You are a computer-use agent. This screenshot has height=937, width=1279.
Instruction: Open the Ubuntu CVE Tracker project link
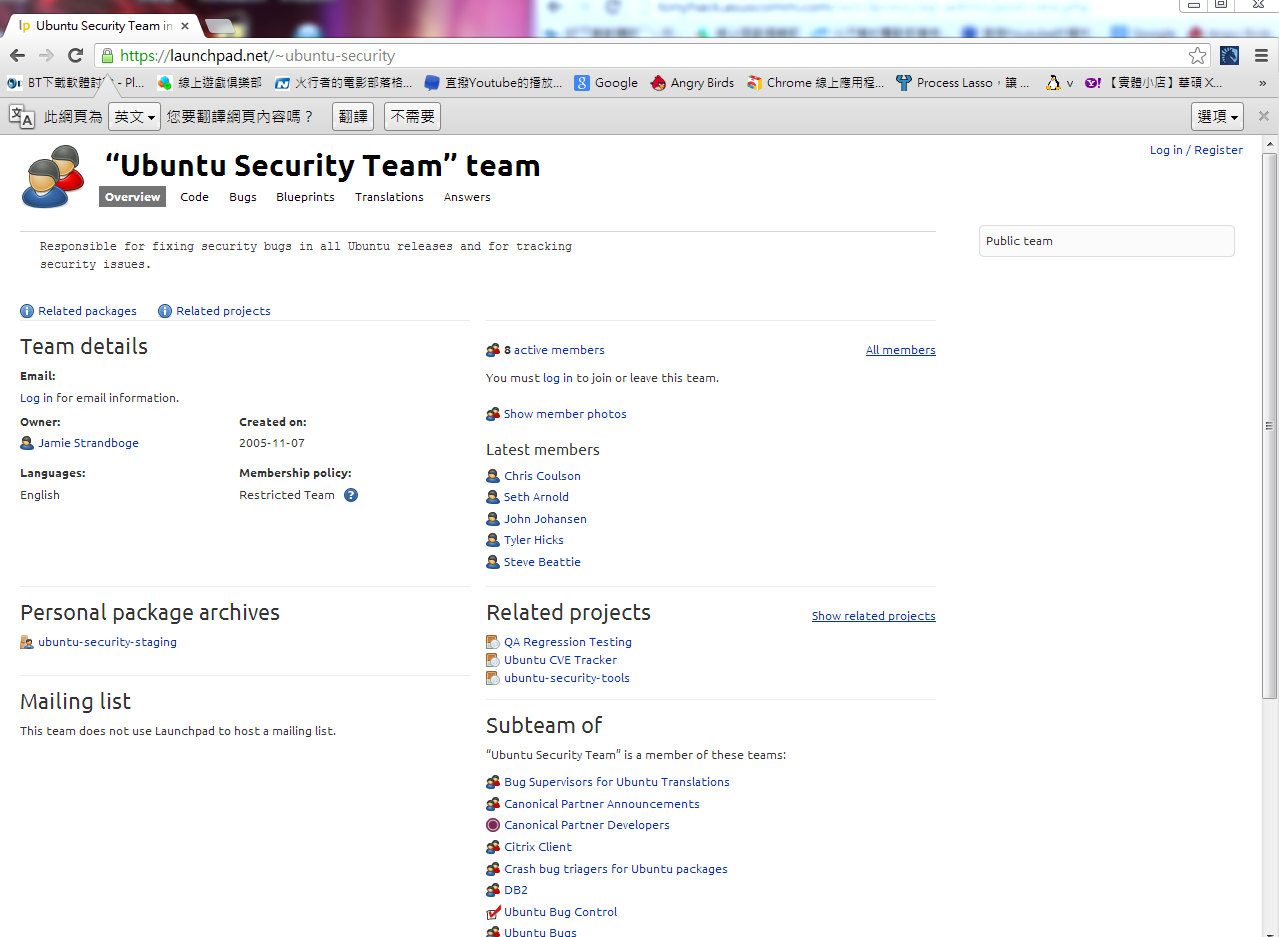click(x=560, y=660)
